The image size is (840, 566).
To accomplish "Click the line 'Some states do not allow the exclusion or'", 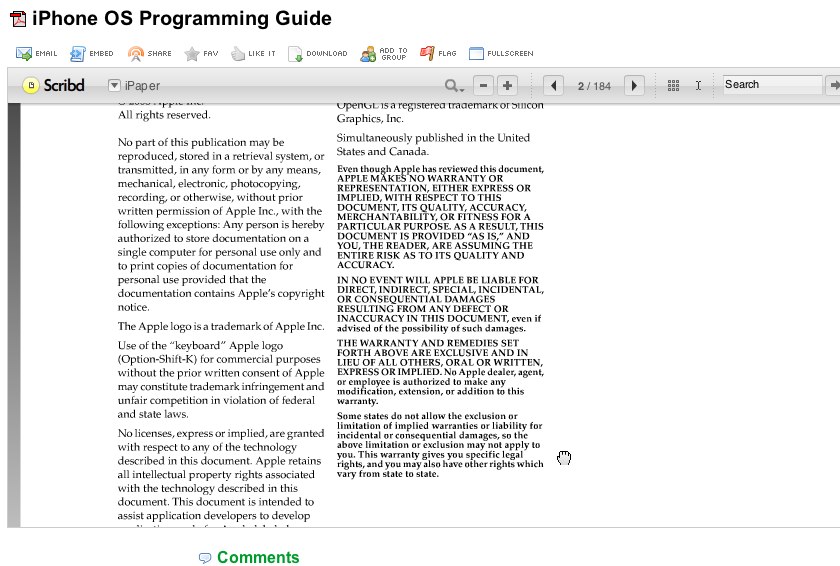I will [427, 416].
